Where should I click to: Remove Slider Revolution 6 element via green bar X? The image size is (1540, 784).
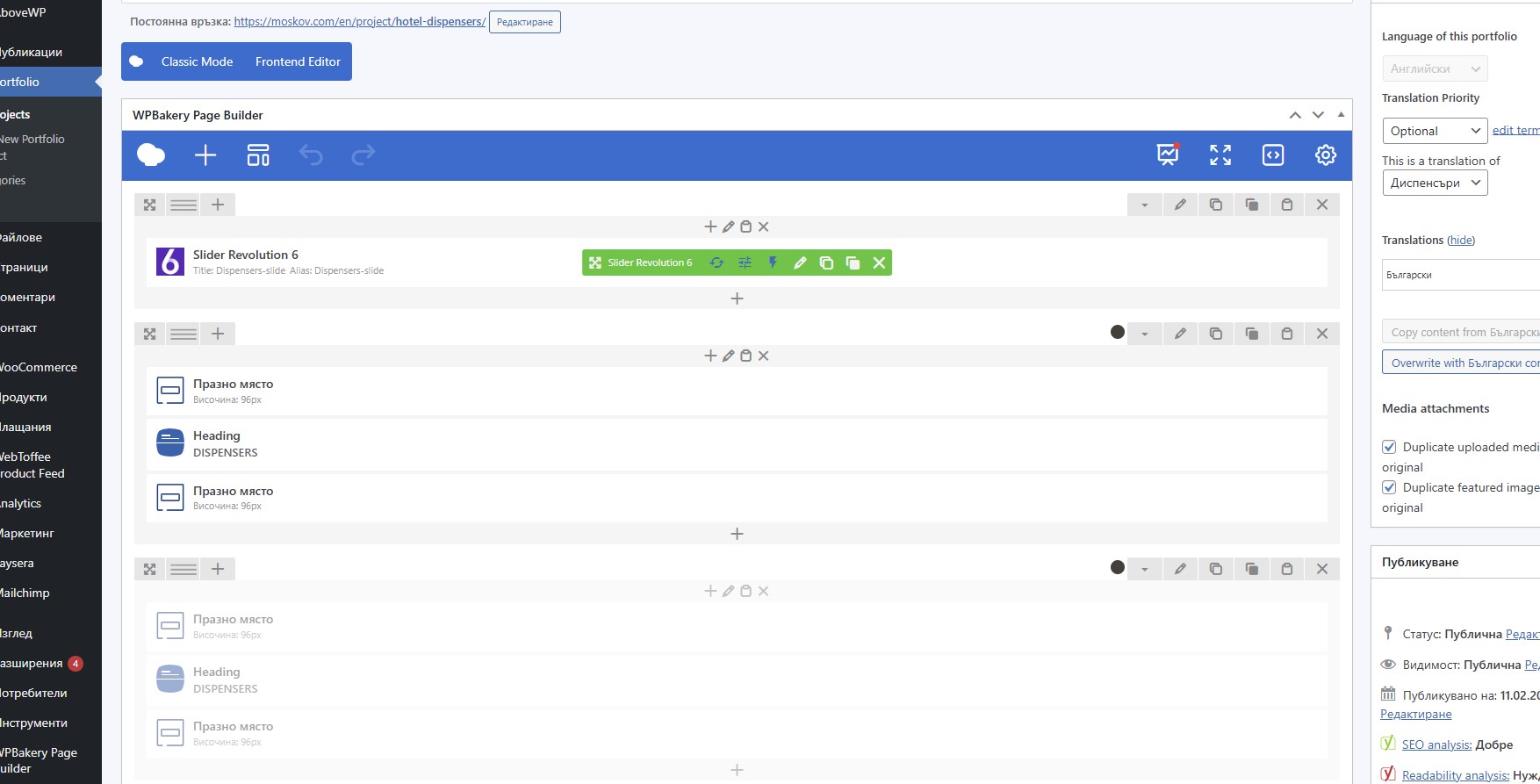click(x=879, y=263)
